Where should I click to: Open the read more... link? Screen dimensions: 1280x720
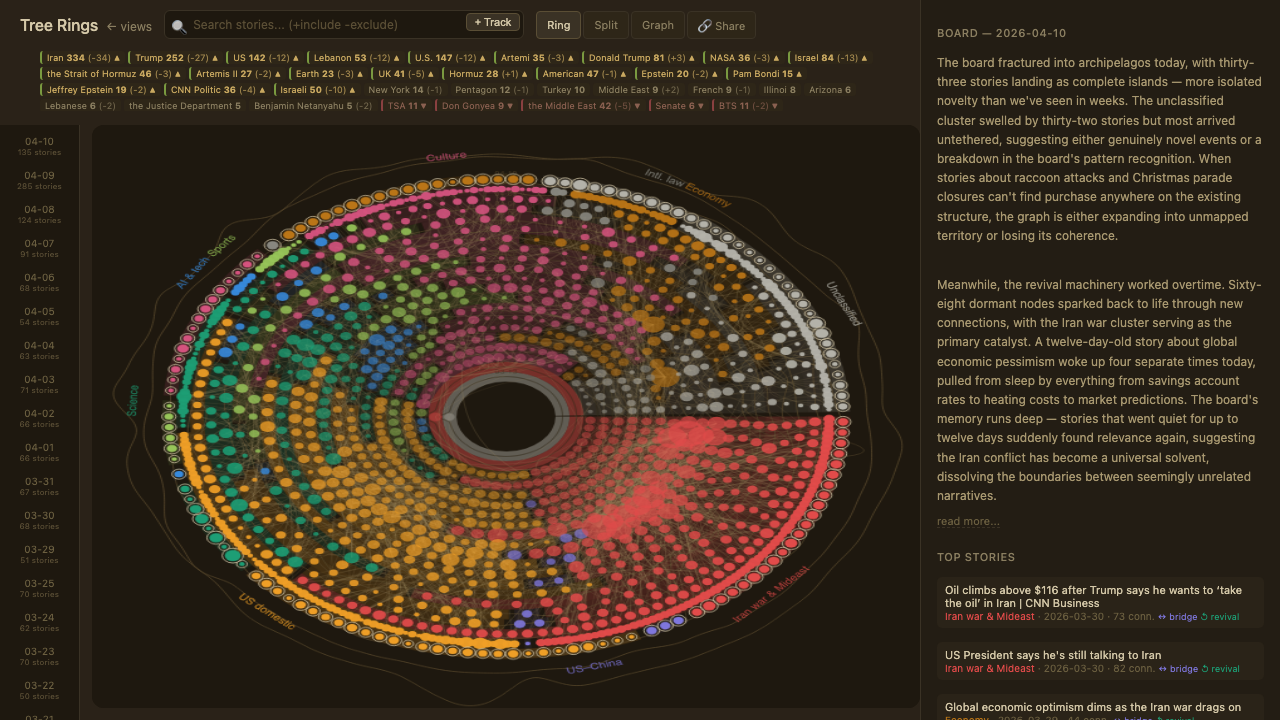tap(966, 521)
